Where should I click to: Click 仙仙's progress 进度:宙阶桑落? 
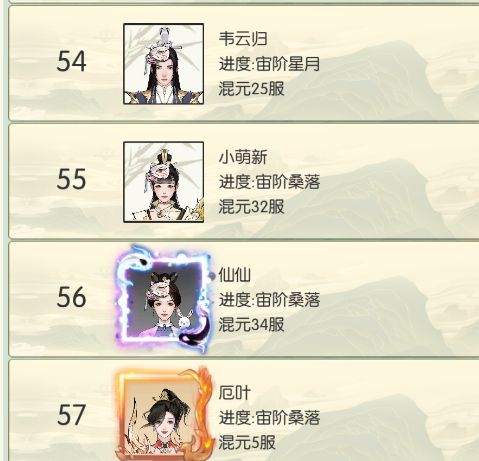[269, 300]
